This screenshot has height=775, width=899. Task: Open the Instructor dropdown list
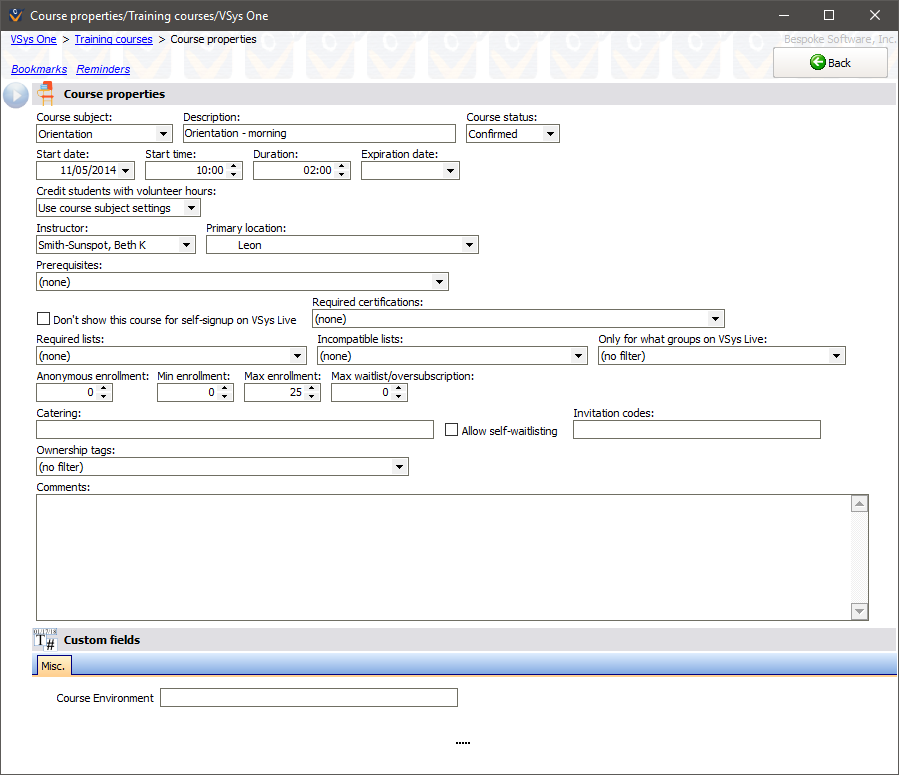pyautogui.click(x=186, y=245)
